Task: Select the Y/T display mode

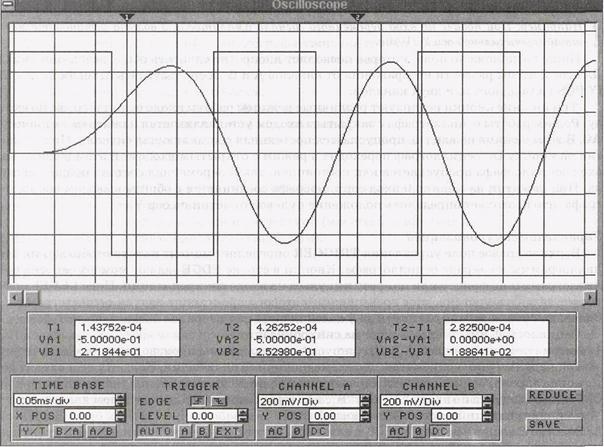Action: [34, 431]
